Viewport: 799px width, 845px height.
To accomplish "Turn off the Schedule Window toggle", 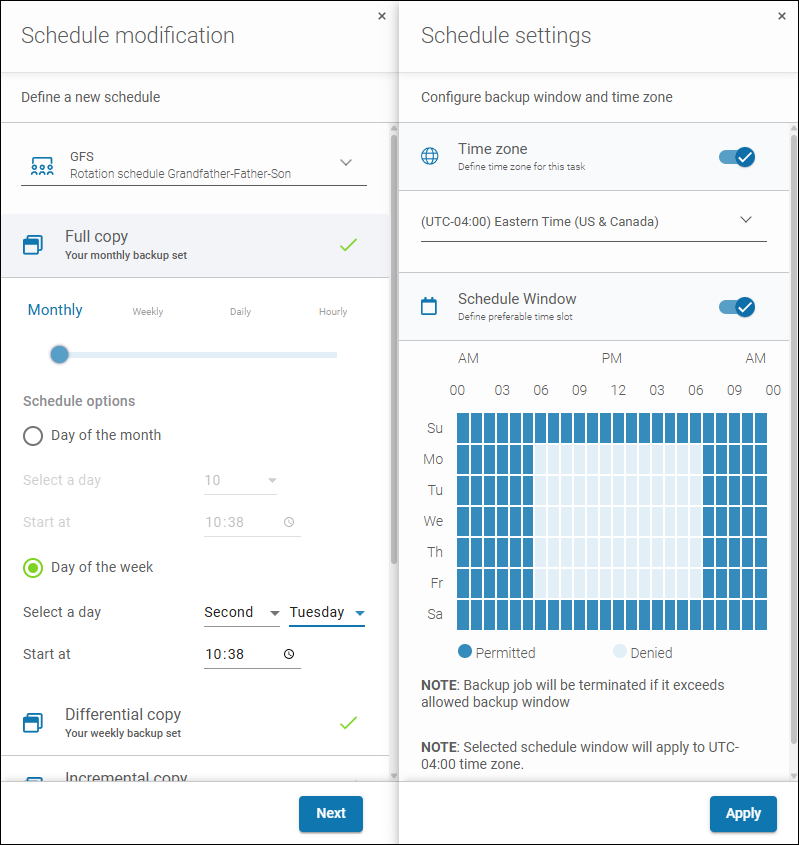I will point(737,306).
